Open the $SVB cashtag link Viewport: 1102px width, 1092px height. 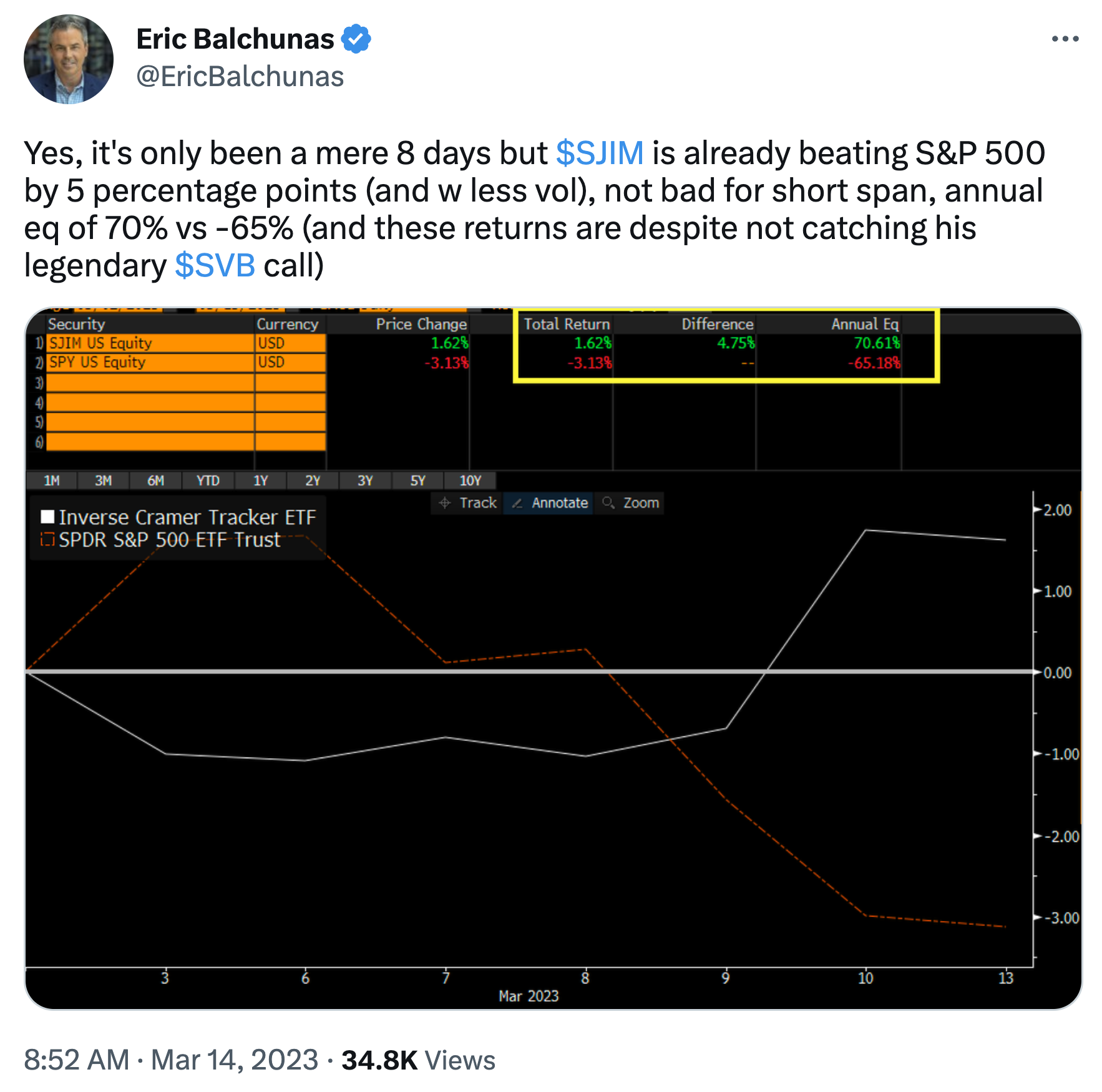[215, 265]
